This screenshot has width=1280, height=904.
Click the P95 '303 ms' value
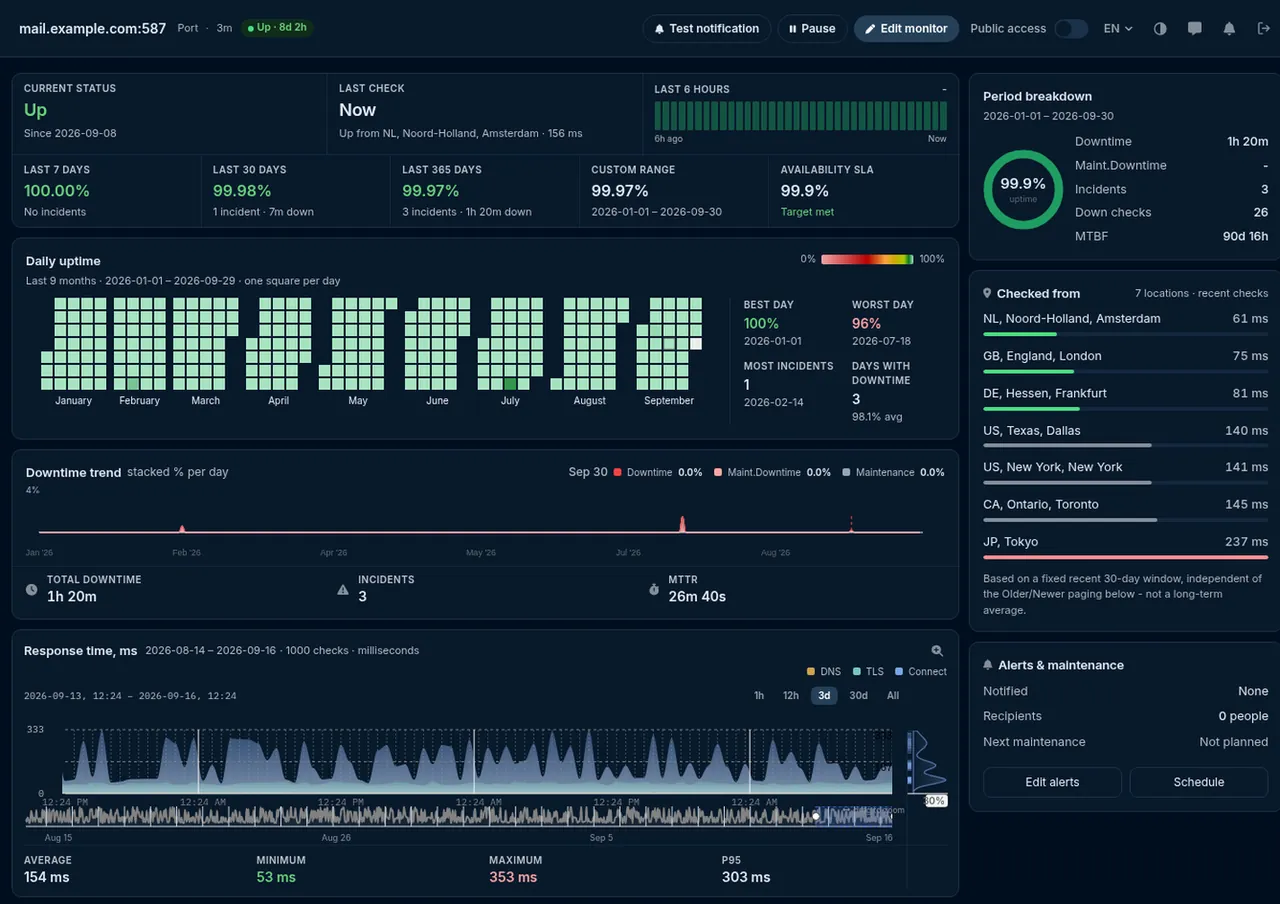[746, 877]
